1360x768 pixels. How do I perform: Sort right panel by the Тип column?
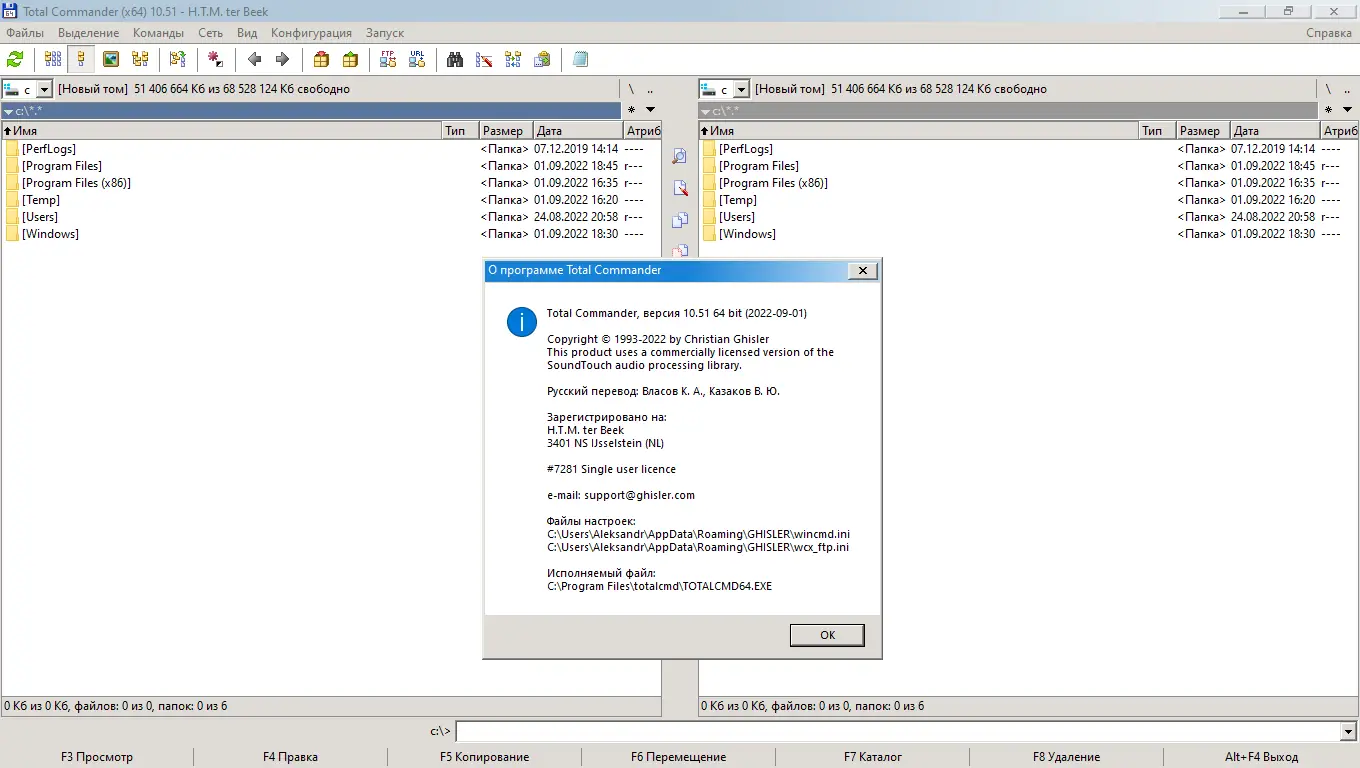[x=1156, y=131]
